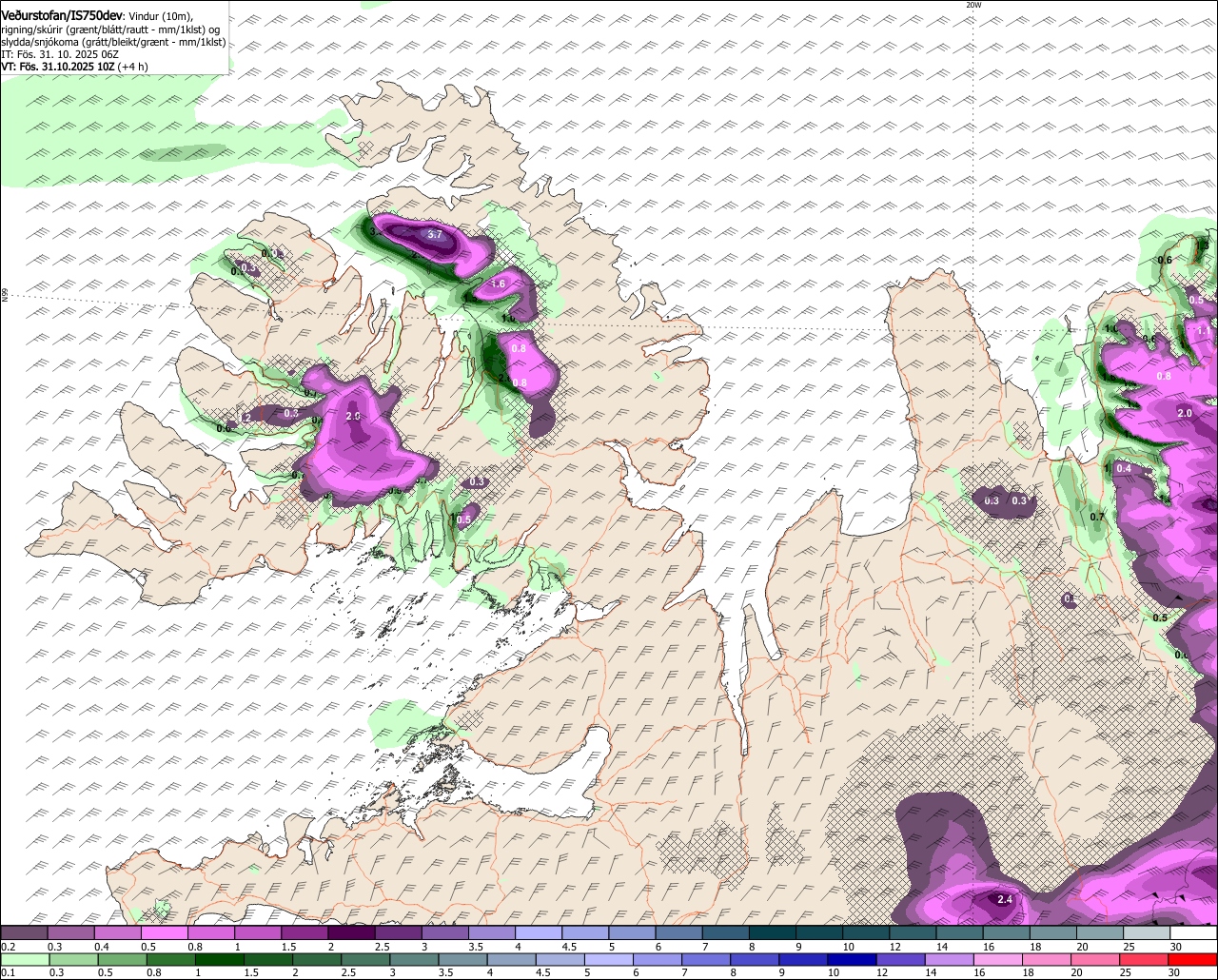Click the 0.2 label on the snow scale
Viewport: 1218px width, 980px height.
[x=9, y=947]
